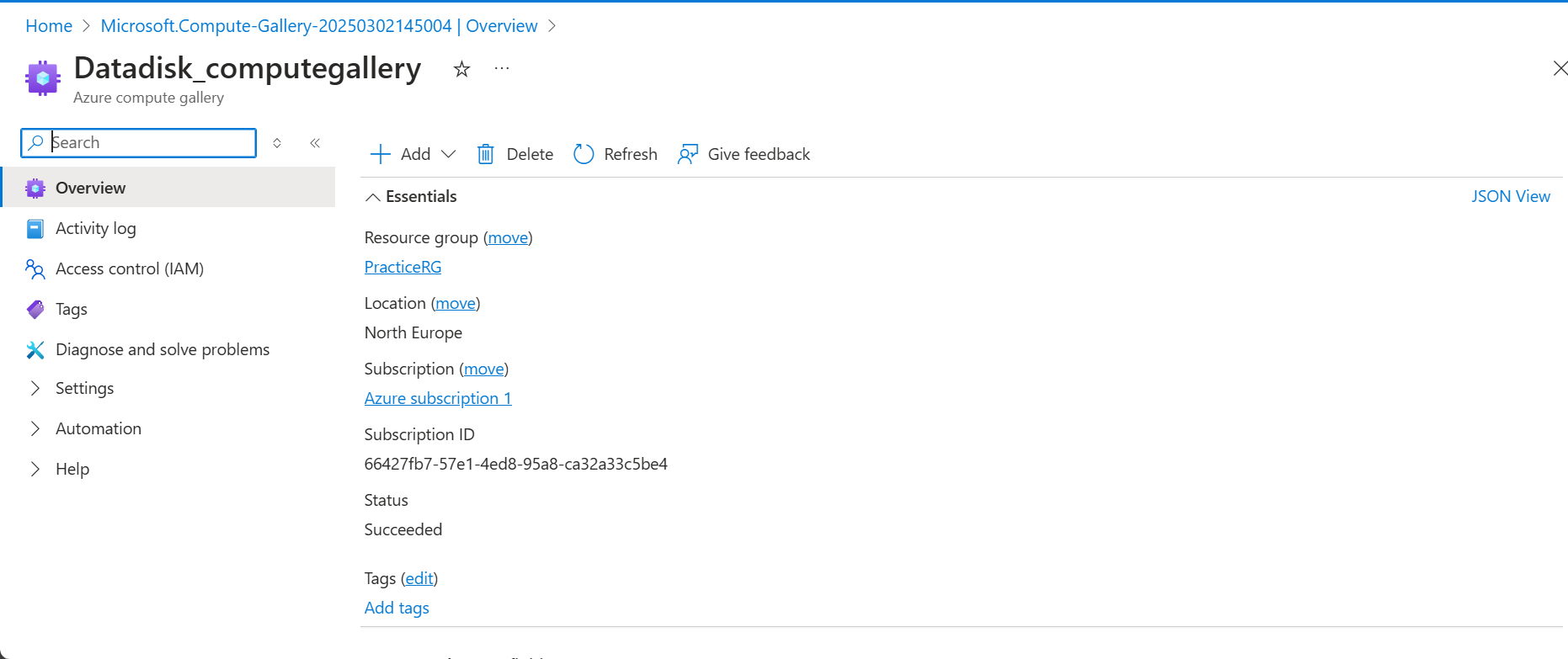This screenshot has height=659, width=1568.
Task: Click the North Europe location value
Action: pyautogui.click(x=413, y=332)
